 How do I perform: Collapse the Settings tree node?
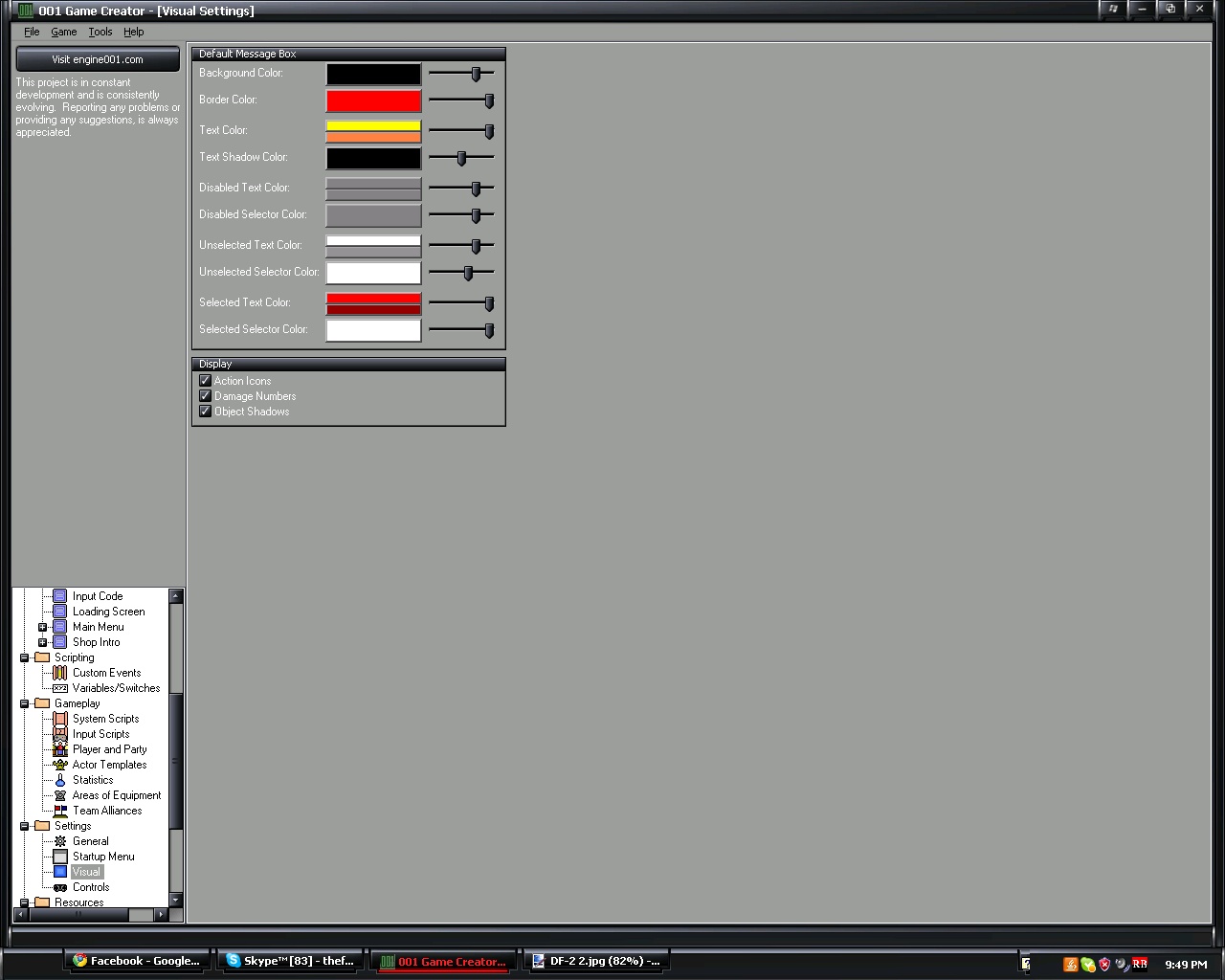pos(24,826)
